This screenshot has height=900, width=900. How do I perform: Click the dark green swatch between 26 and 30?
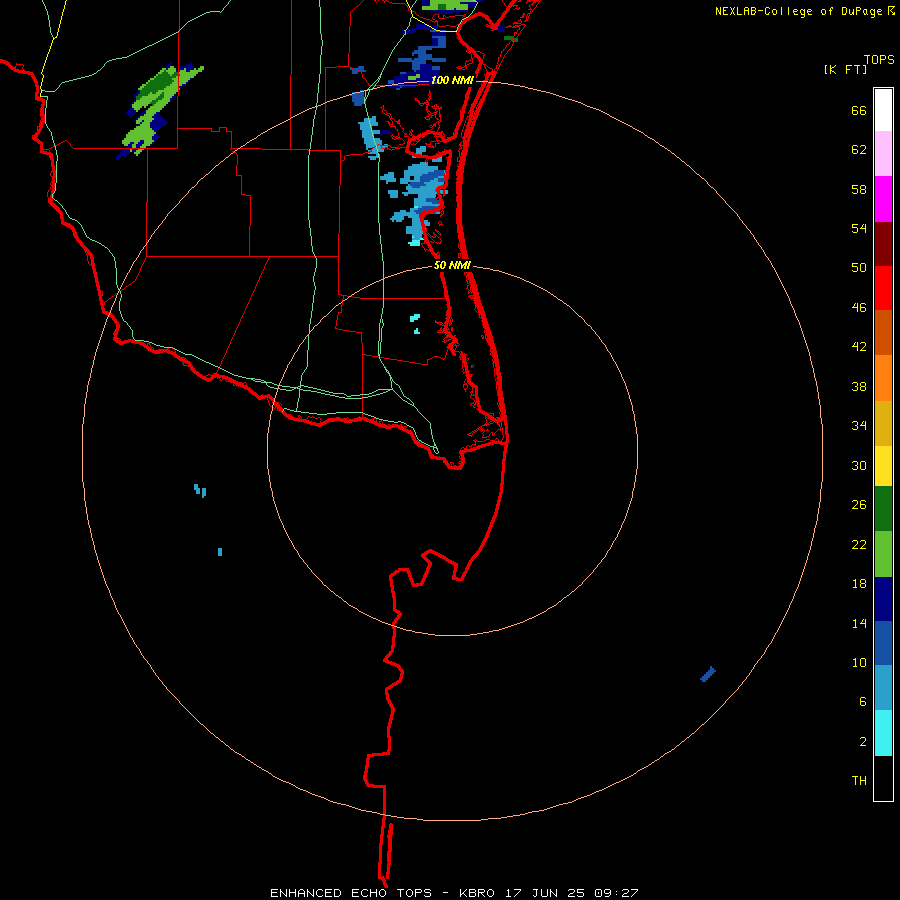coord(883,509)
